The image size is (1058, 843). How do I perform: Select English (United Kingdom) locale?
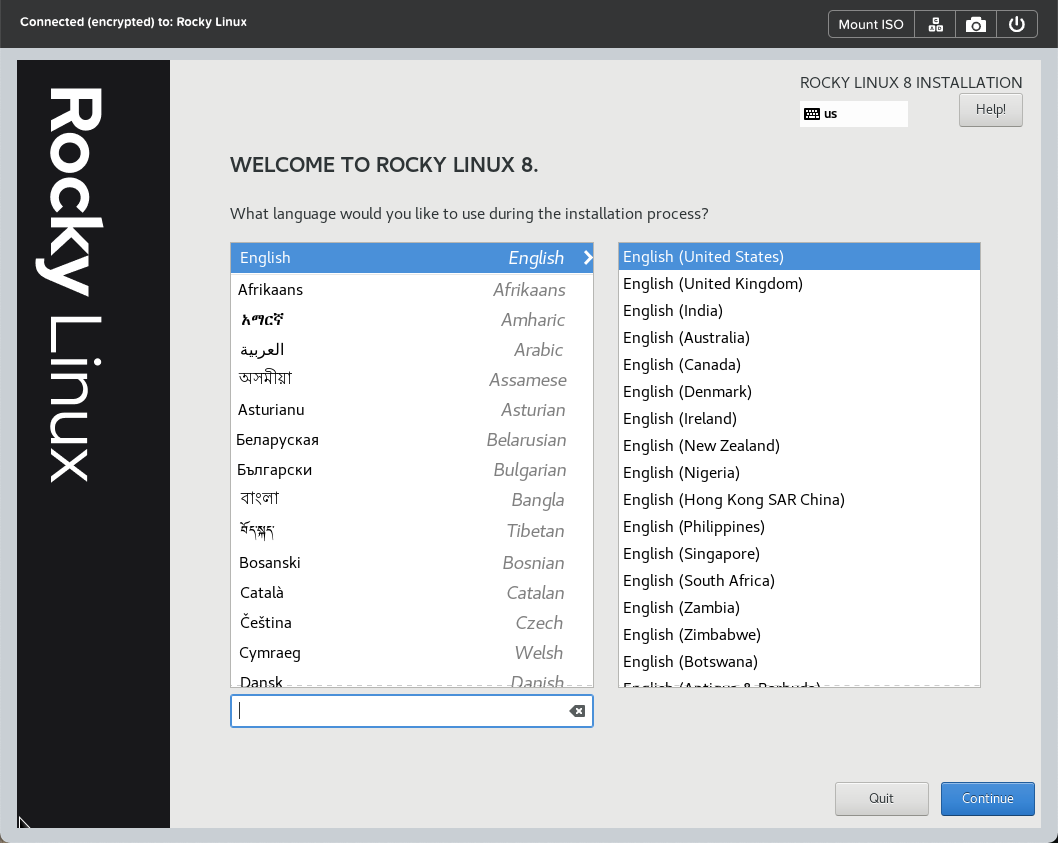click(x=712, y=283)
